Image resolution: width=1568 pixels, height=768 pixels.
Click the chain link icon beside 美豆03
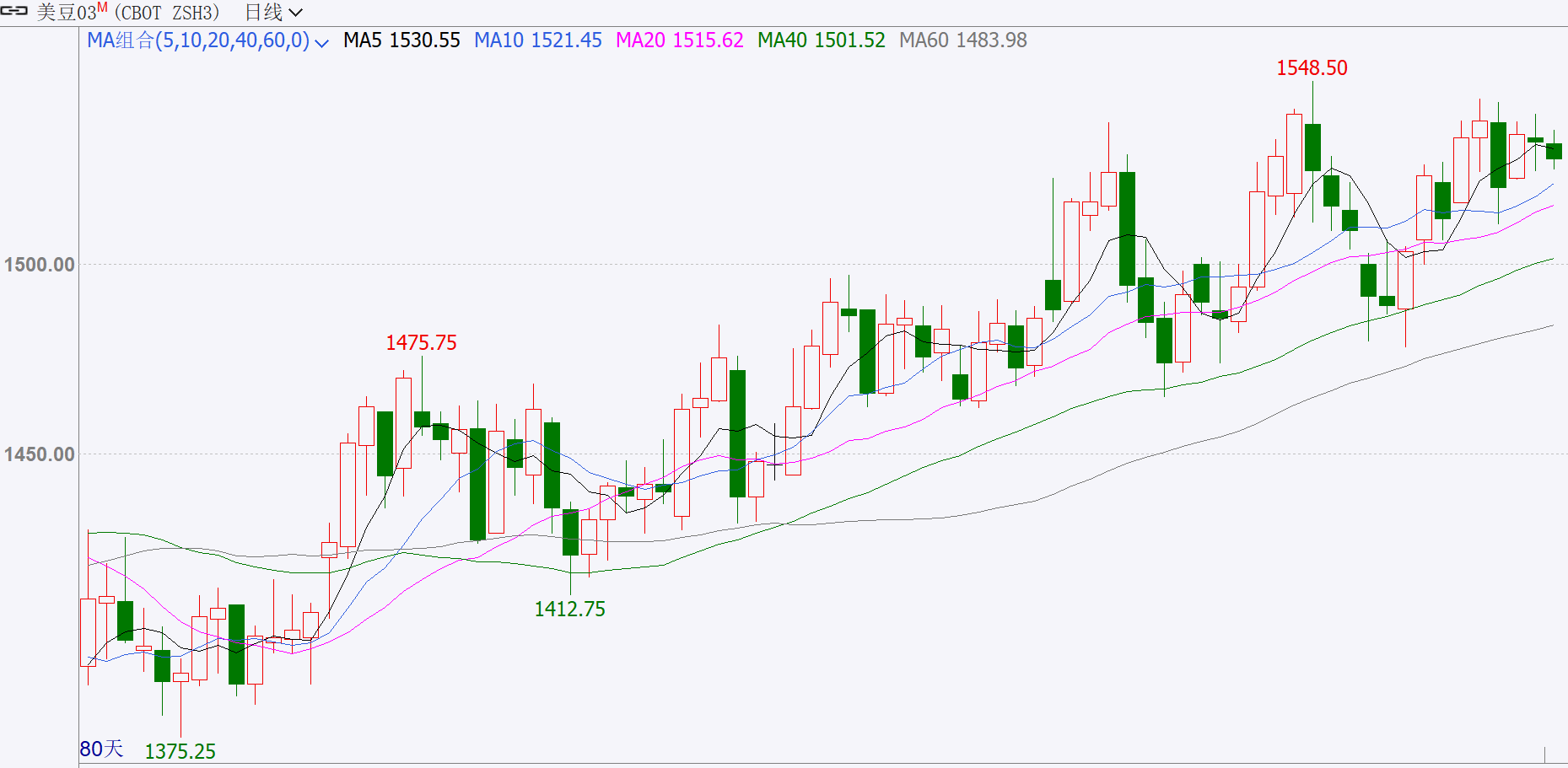(15, 12)
